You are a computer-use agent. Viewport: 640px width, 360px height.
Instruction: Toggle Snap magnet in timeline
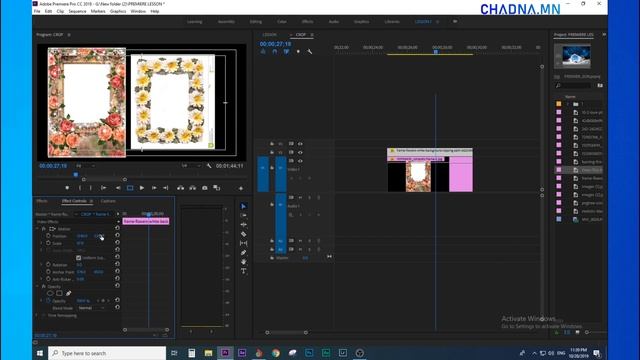click(x=275, y=52)
